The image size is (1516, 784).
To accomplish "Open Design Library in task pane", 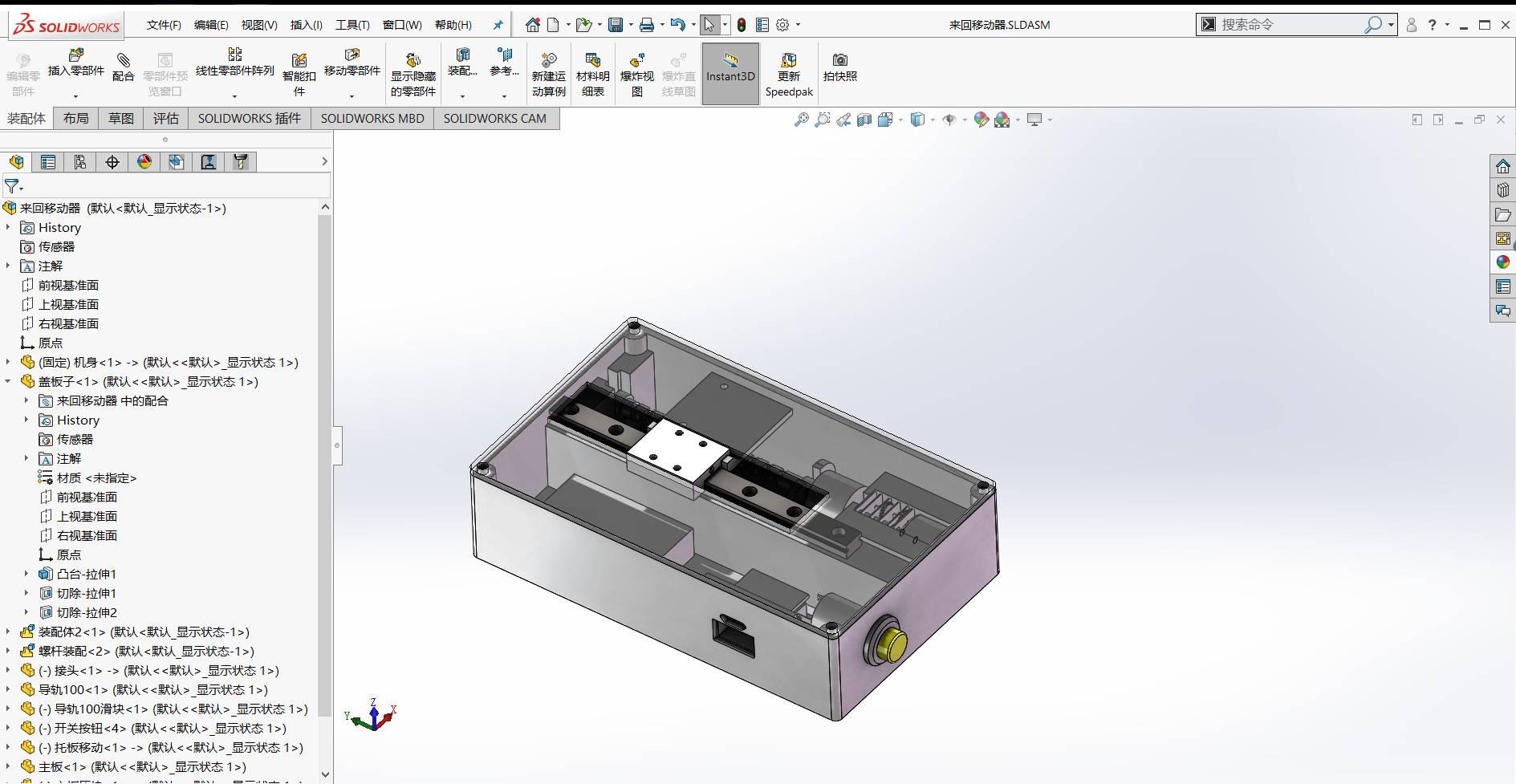I will (1503, 190).
